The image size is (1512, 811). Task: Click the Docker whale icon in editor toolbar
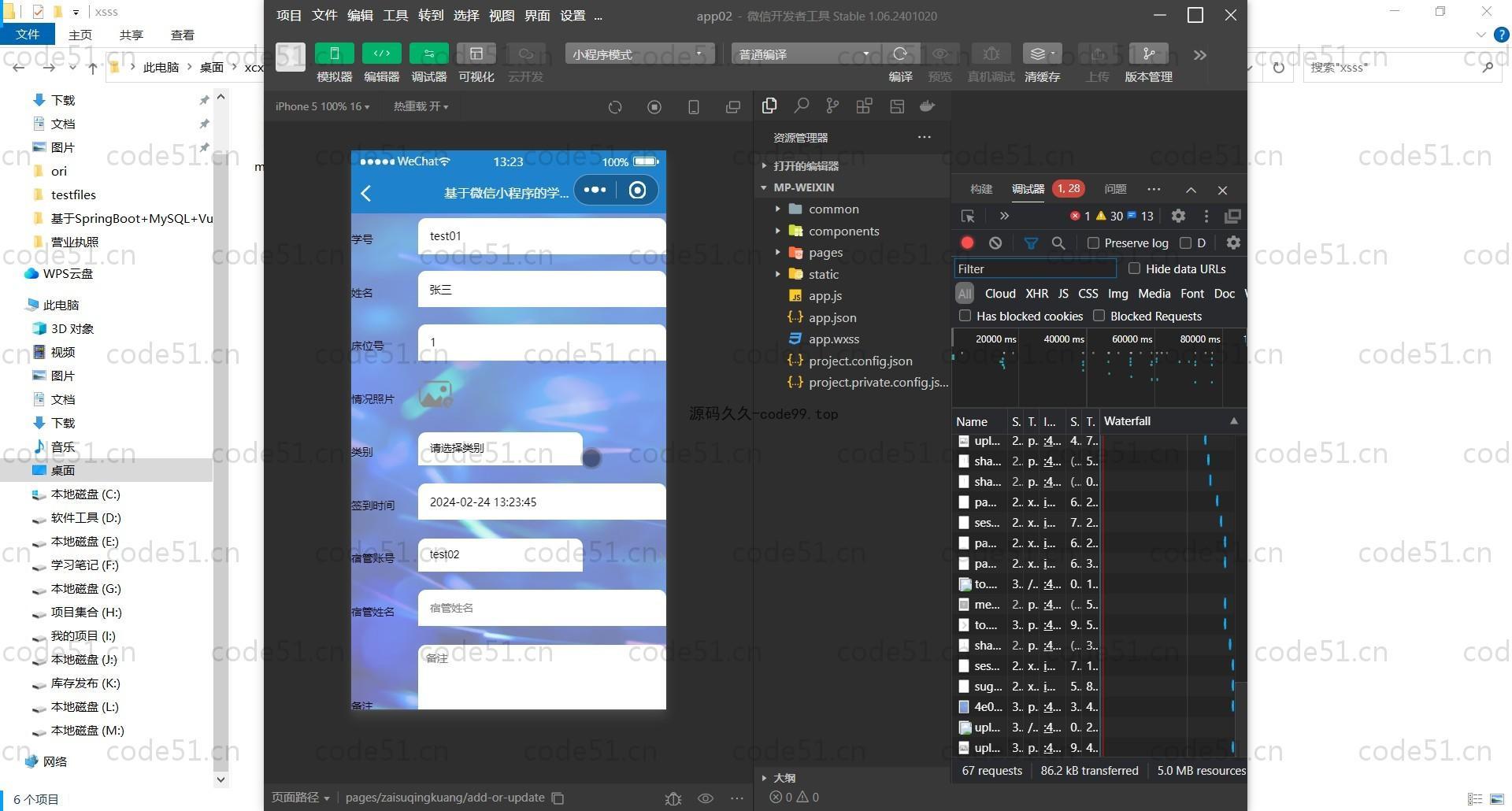[927, 106]
